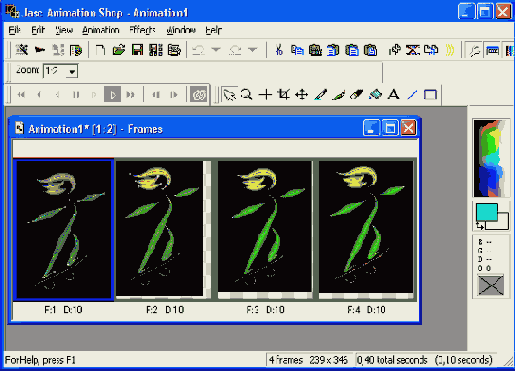Open the Redo history dropdown arrow

point(253,50)
